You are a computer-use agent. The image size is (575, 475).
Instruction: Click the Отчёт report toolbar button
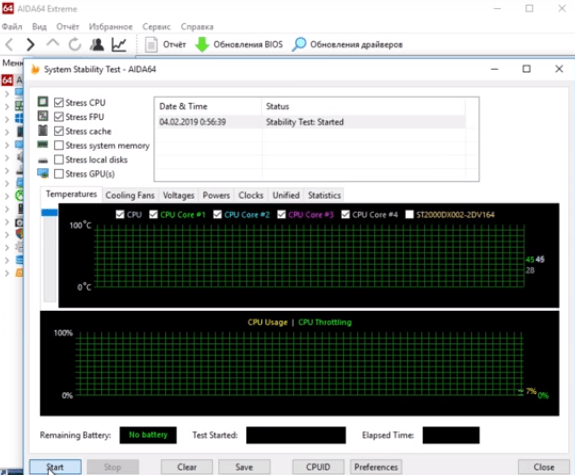[x=165, y=45]
